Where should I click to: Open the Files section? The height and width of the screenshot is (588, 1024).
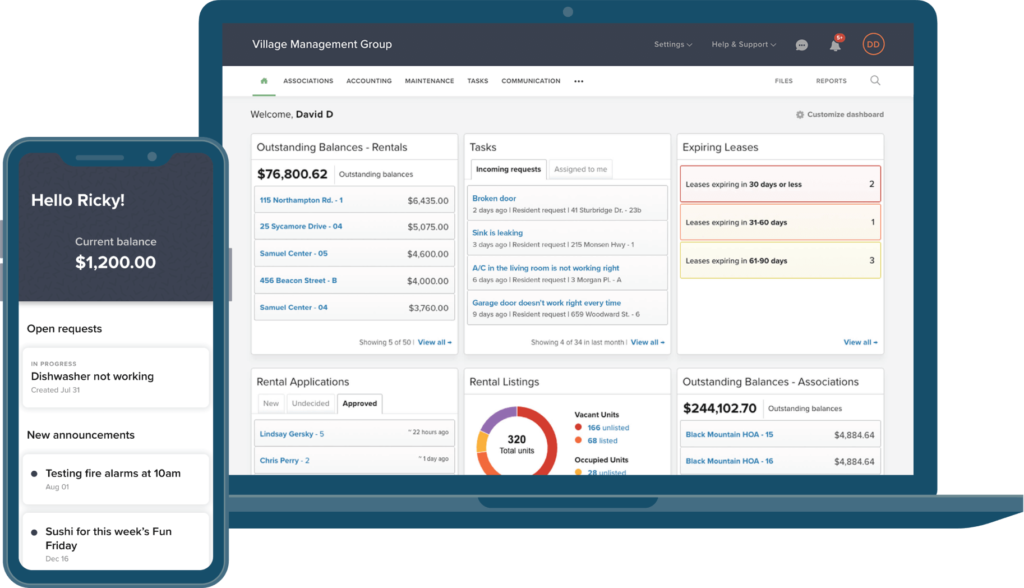coord(784,81)
